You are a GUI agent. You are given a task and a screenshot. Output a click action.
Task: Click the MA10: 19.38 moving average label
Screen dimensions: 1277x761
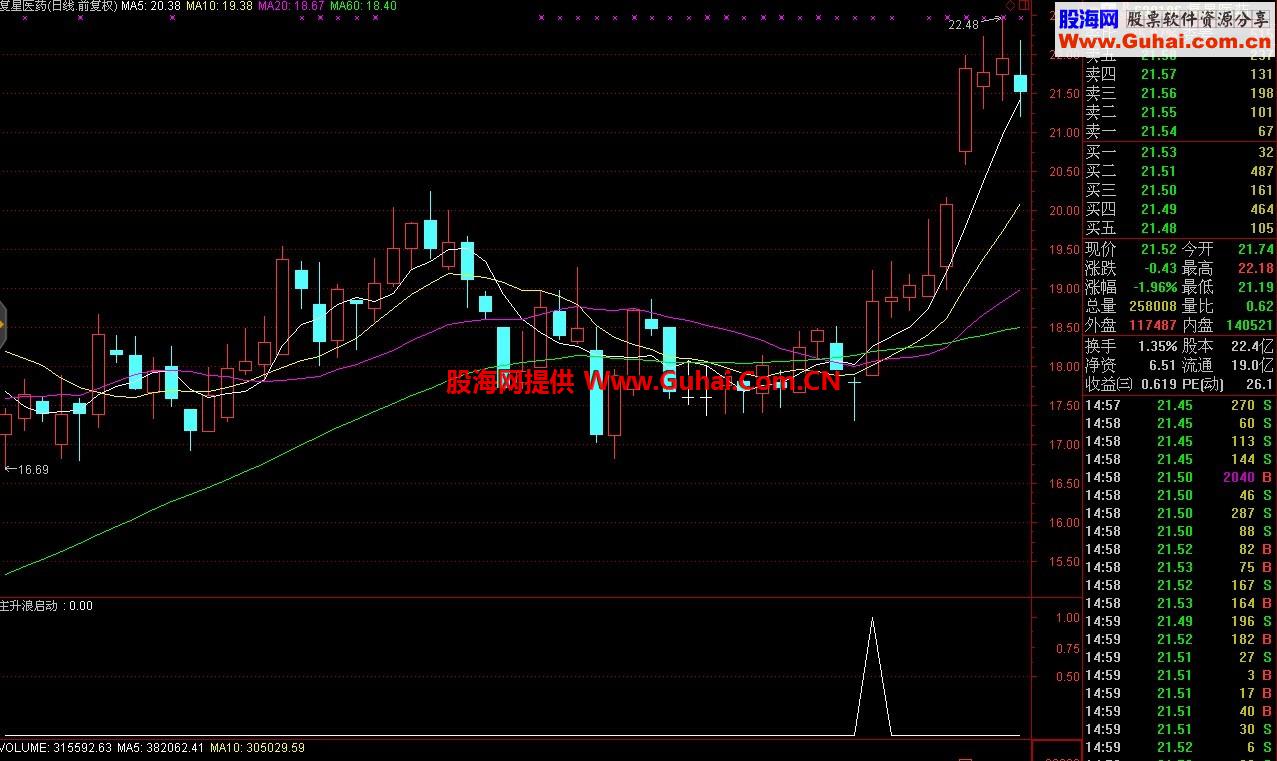click(x=220, y=6)
